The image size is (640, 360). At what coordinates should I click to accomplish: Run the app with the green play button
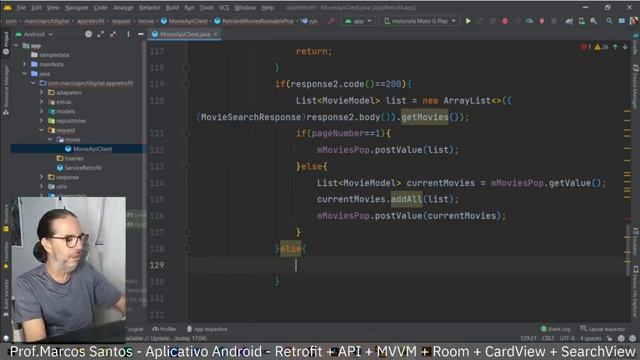[468, 21]
